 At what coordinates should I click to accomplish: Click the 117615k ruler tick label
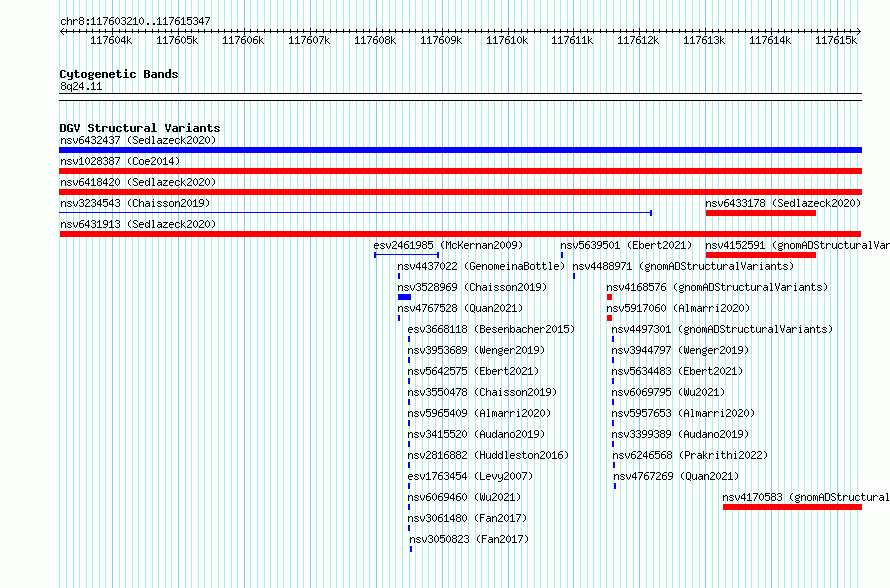point(836,40)
